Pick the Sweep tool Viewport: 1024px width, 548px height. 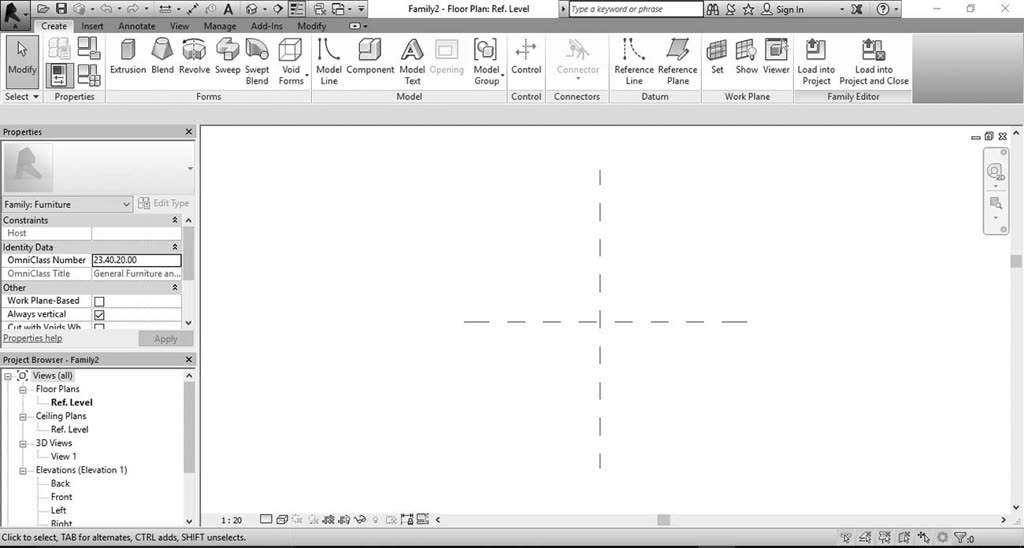(x=227, y=57)
